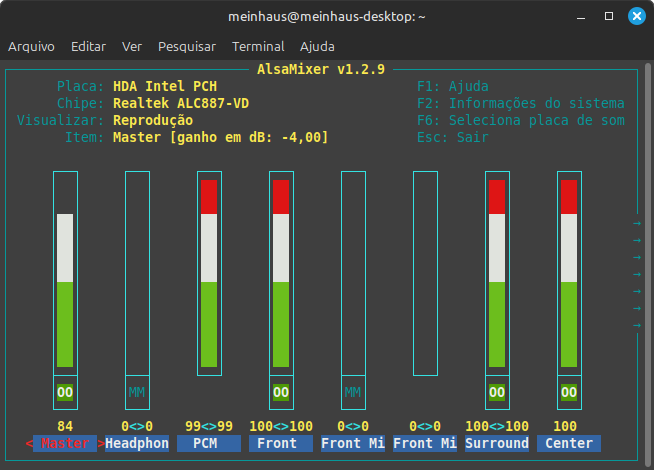The height and width of the screenshot is (470, 654).
Task: Select the Master channel label
Action: (x=65, y=443)
